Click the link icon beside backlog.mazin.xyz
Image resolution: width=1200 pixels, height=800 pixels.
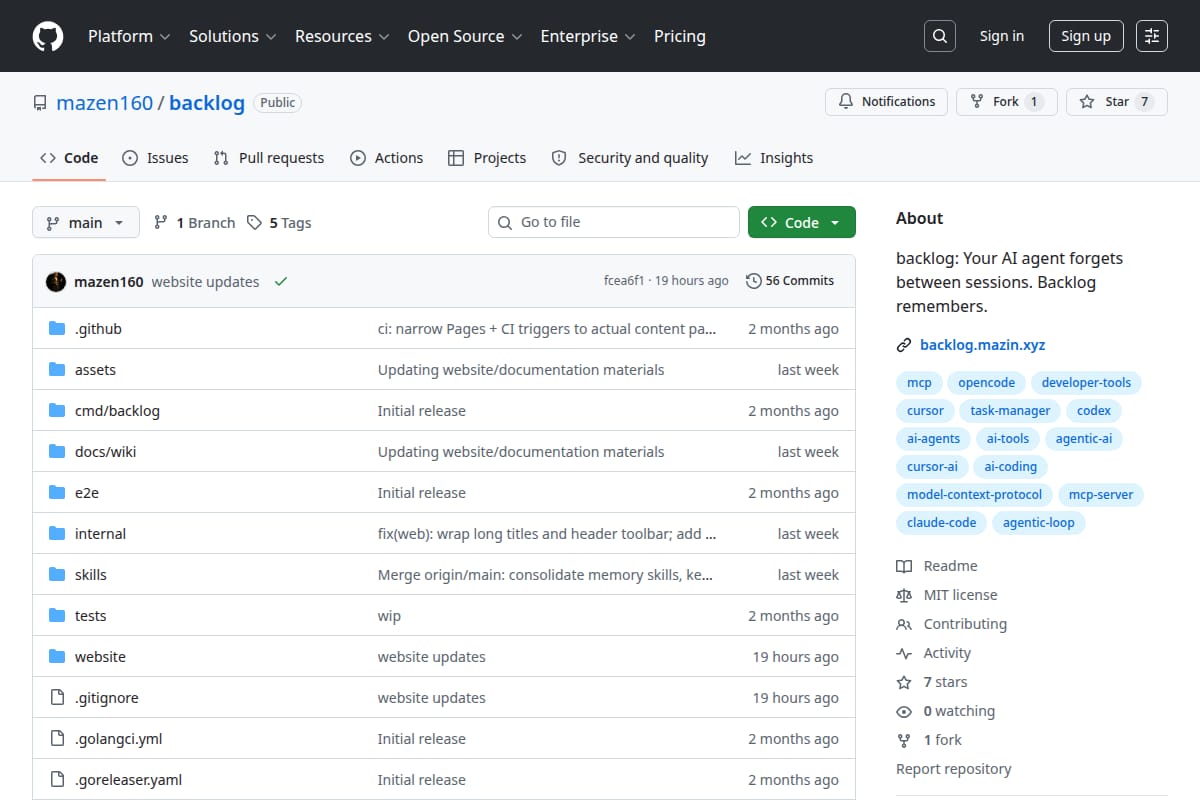(904, 345)
